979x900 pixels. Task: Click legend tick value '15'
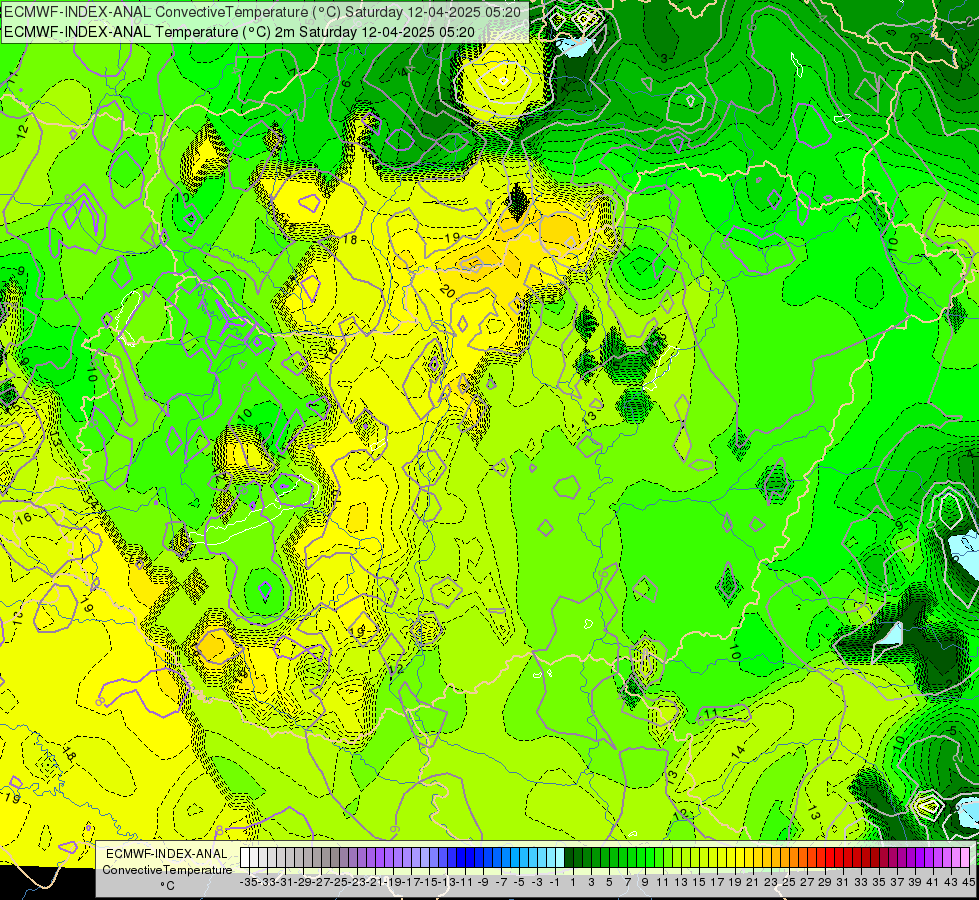tap(699, 882)
